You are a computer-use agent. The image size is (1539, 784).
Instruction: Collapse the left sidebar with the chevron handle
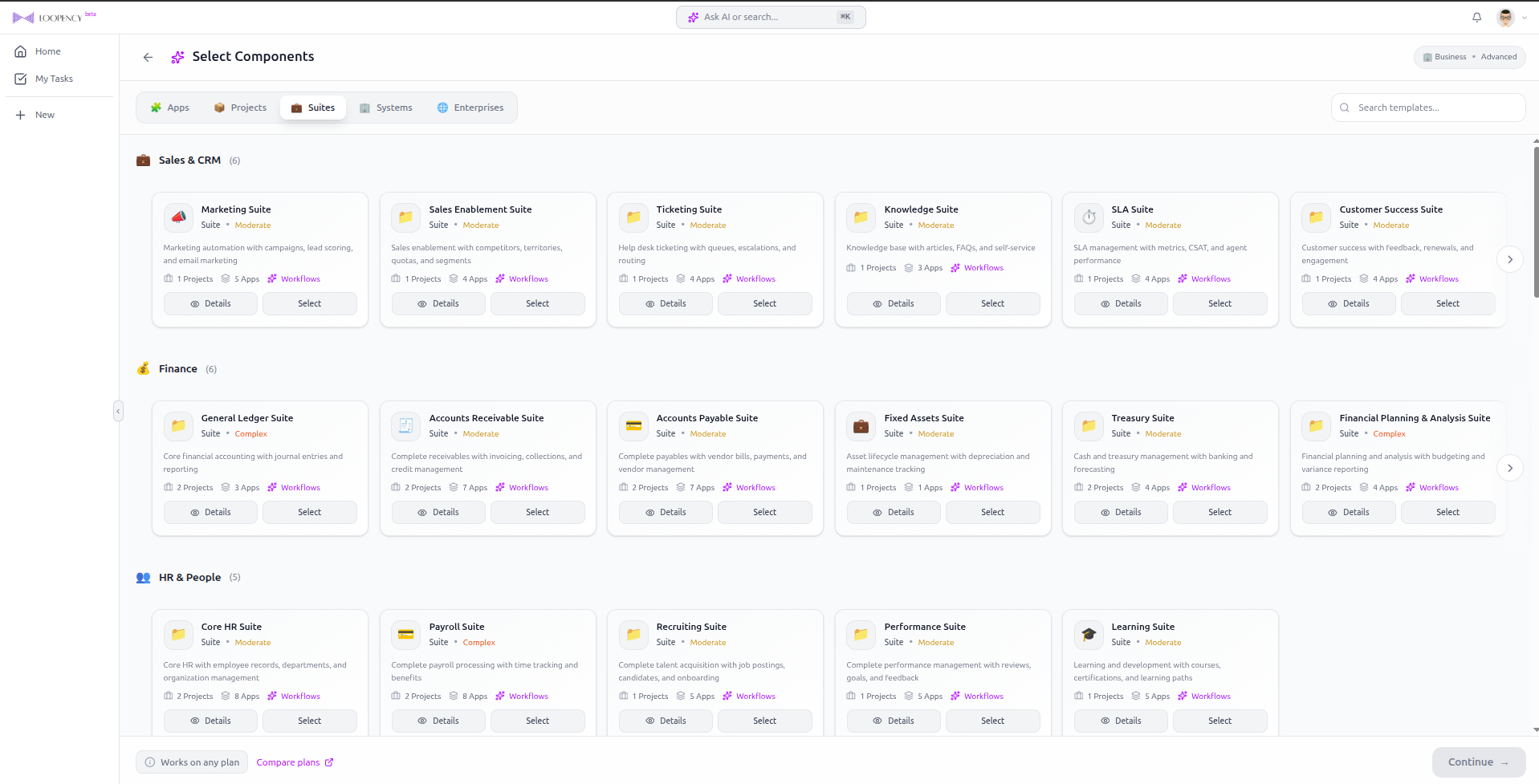tap(118, 411)
